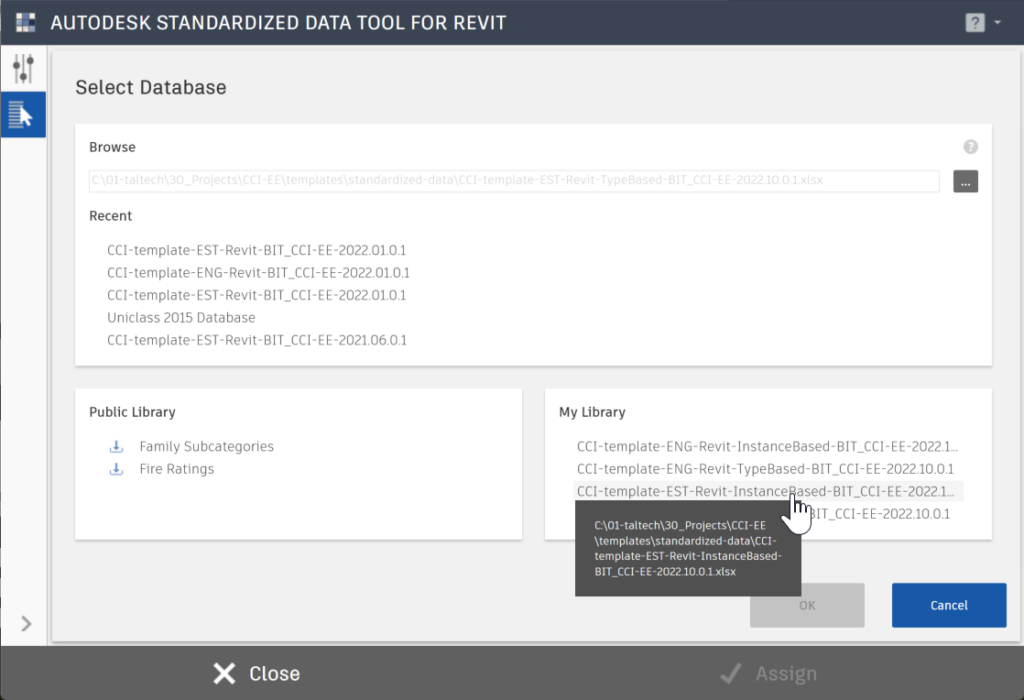Expand the sidebar with the chevron arrow

(x=26, y=624)
